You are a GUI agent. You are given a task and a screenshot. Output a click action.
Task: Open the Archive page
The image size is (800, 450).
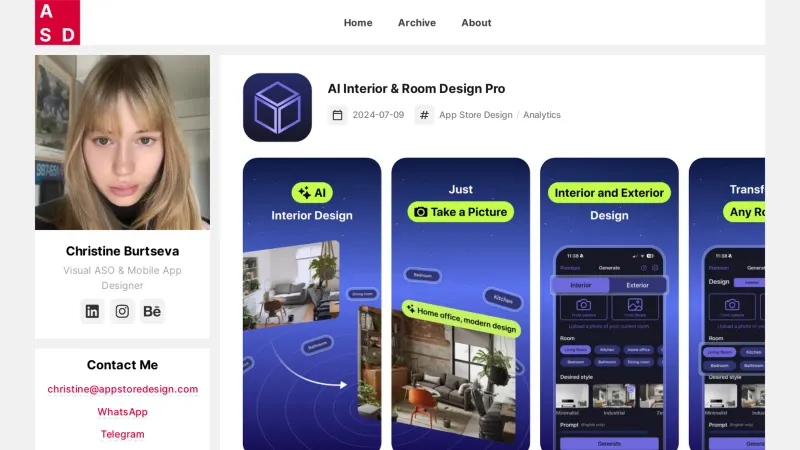[x=417, y=23]
